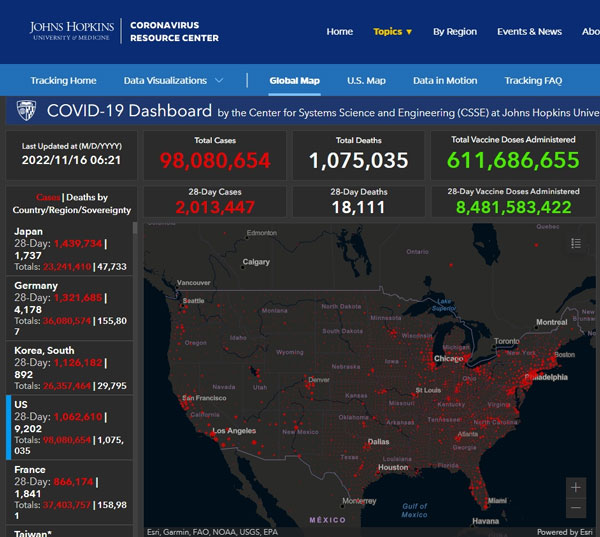
Task: Click the Seattle label on the map
Action: pyautogui.click(x=193, y=301)
